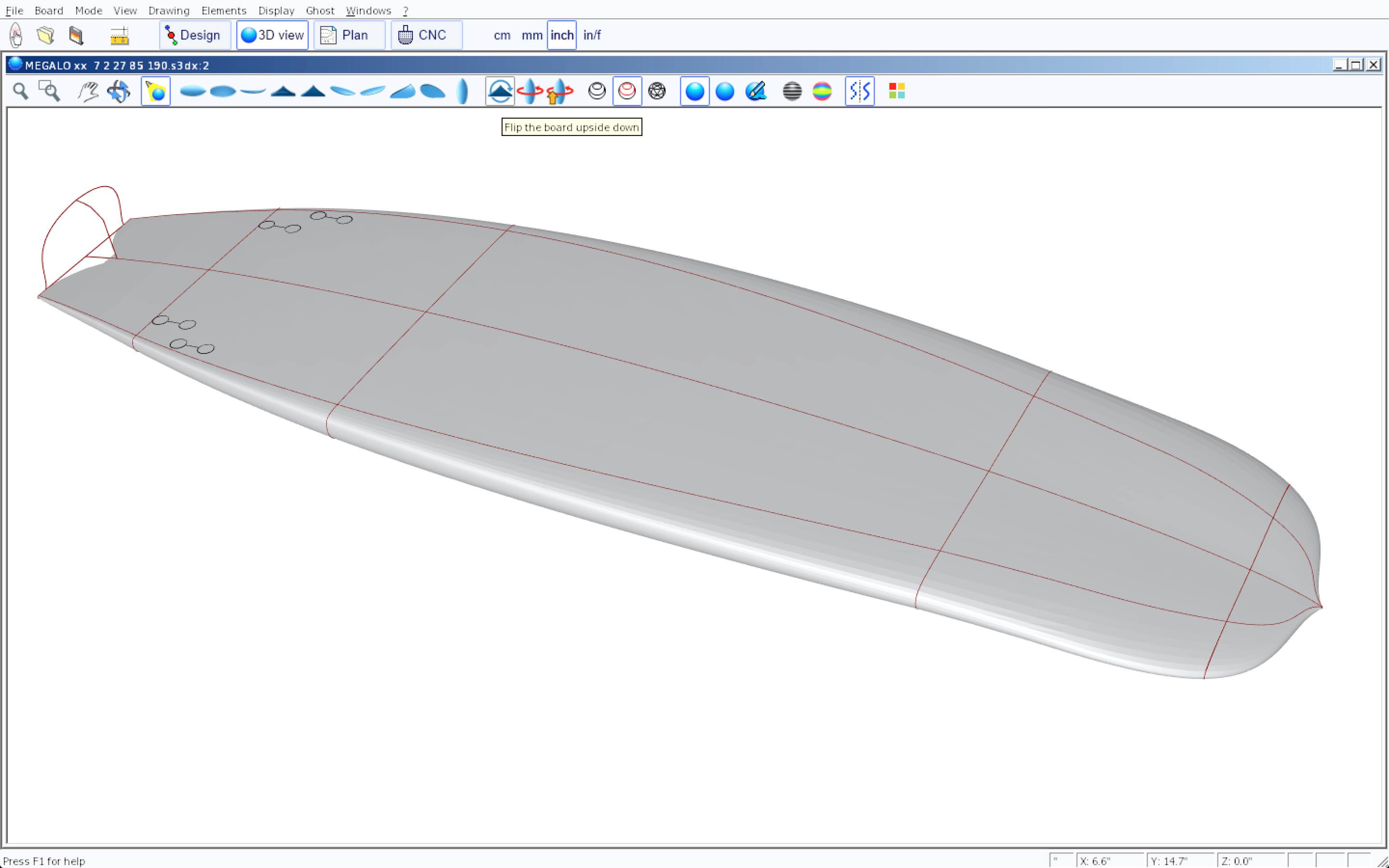Click the wireframe mesh sphere icon
The width and height of the screenshot is (1389, 868).
click(656, 91)
